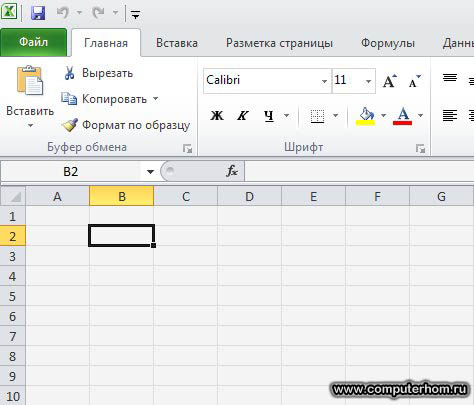Open Шрифт group dialog launcher

coord(421,149)
